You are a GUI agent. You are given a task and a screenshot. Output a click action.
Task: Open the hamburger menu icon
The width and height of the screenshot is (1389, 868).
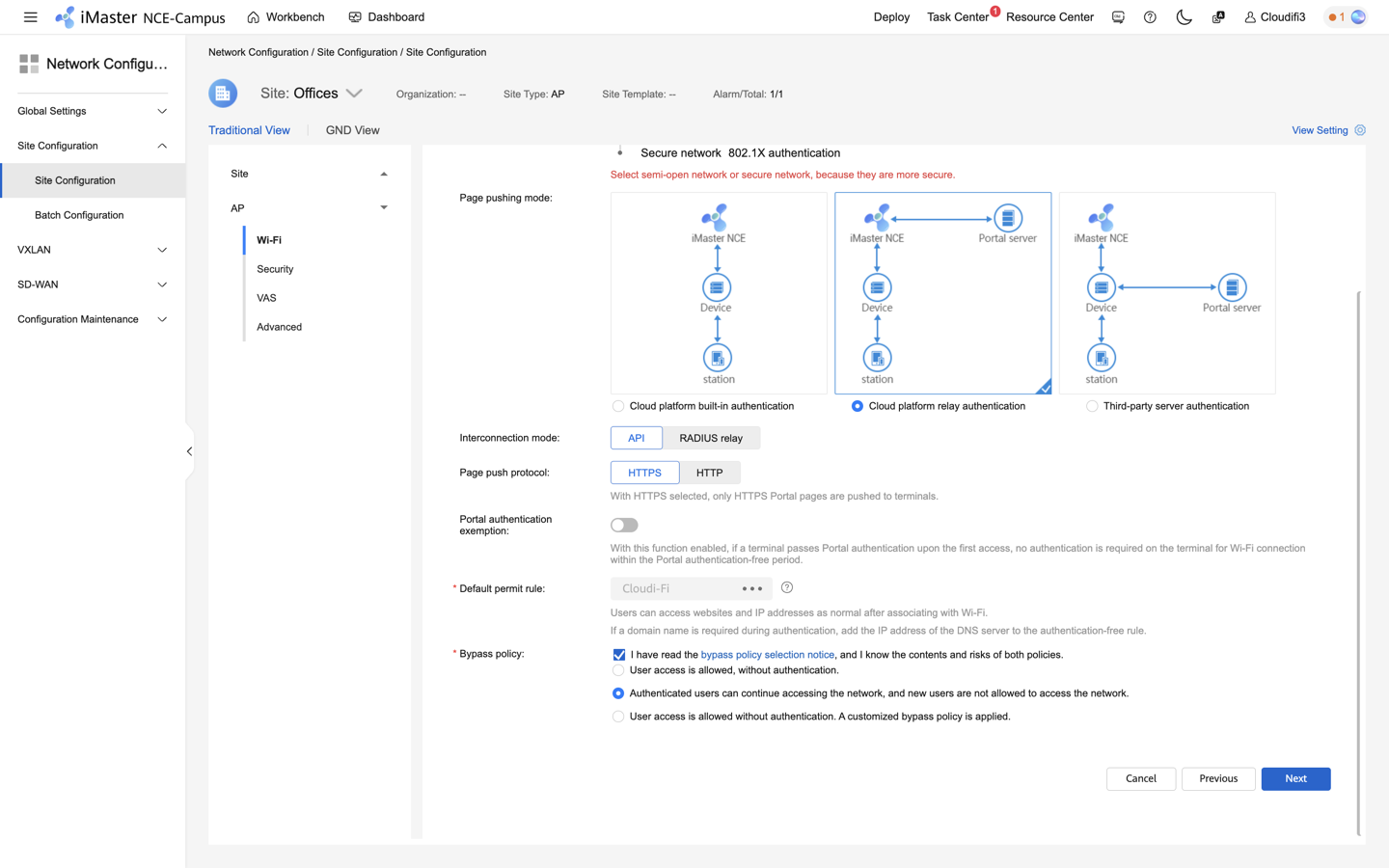tap(30, 16)
